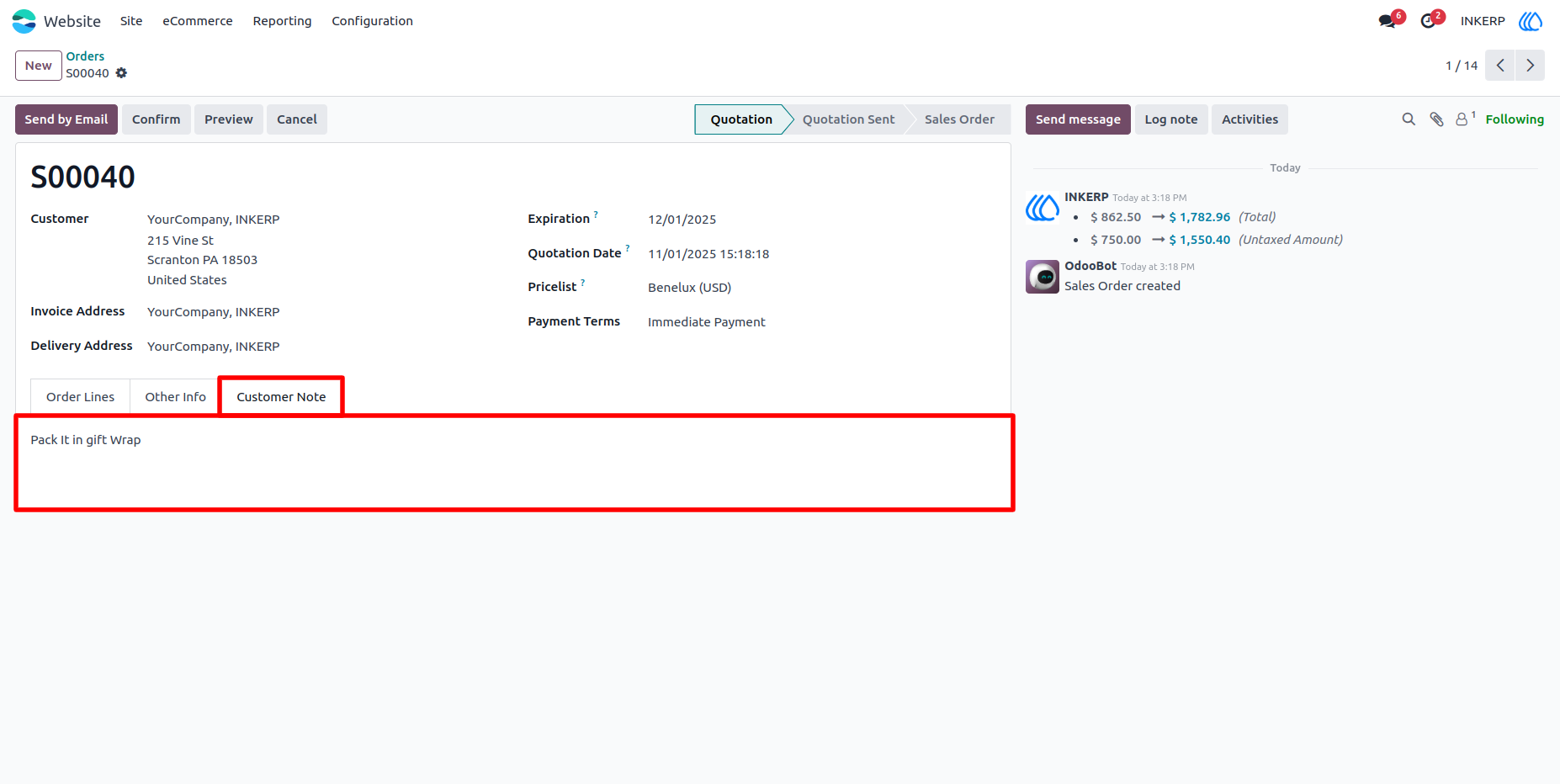
Task: Go back via the Orders breadcrumb
Action: 85,56
